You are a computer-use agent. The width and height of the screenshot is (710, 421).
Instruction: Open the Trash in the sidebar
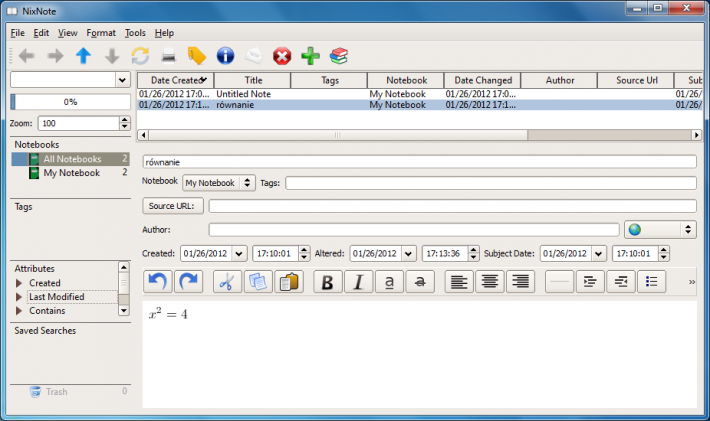[57, 392]
